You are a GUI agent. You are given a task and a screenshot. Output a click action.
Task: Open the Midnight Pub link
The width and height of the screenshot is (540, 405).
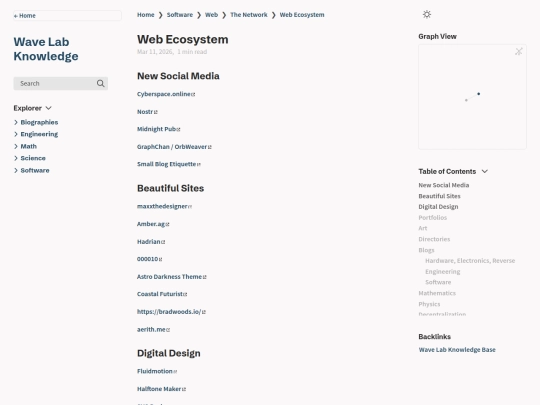(158, 129)
